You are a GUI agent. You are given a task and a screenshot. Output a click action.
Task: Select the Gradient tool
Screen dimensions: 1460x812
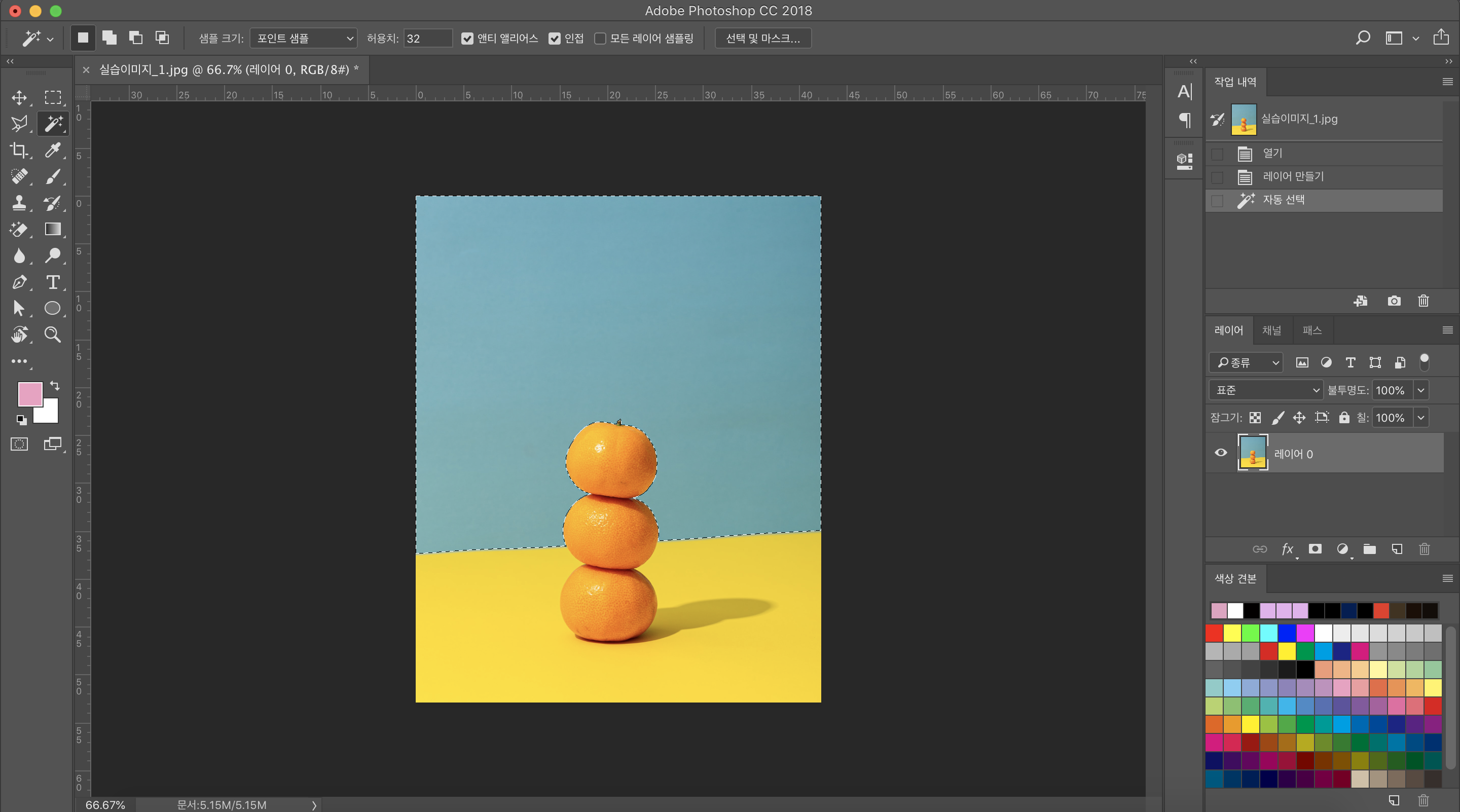(x=53, y=229)
